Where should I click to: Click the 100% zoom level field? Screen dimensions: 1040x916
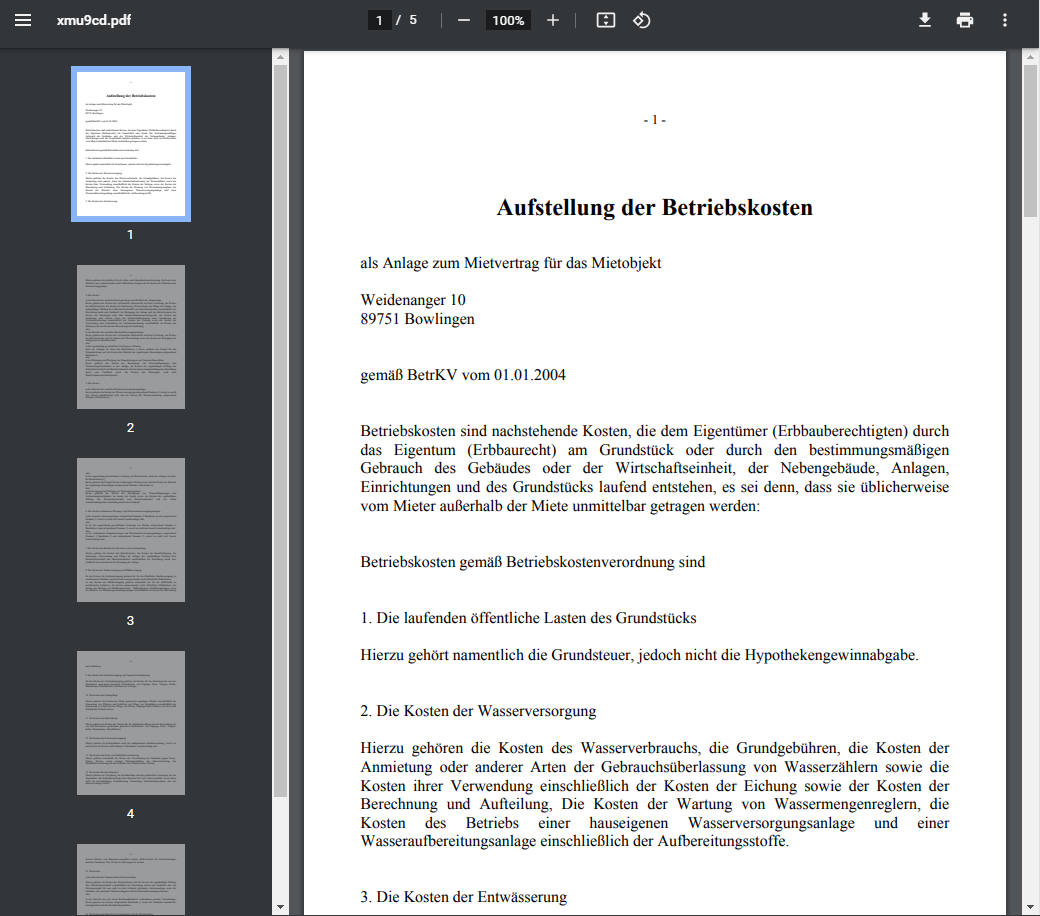click(x=508, y=20)
